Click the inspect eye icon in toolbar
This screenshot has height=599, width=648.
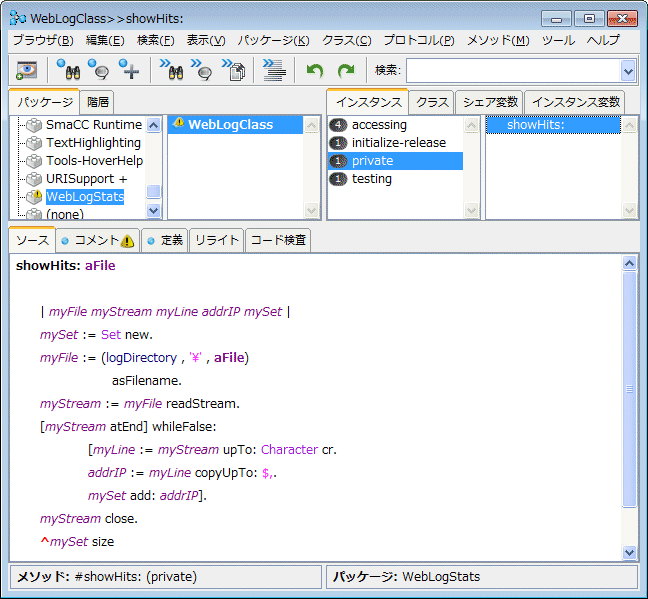coord(26,70)
